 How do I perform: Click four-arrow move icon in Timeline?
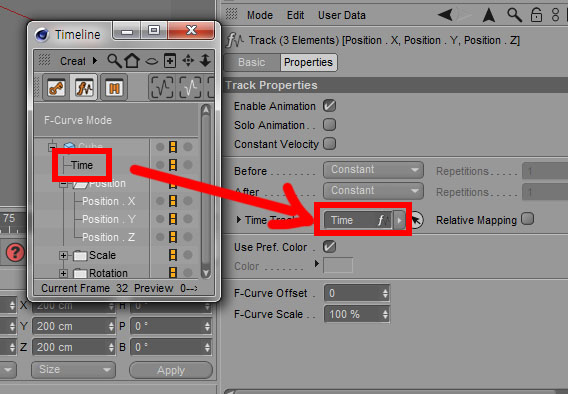[x=188, y=60]
